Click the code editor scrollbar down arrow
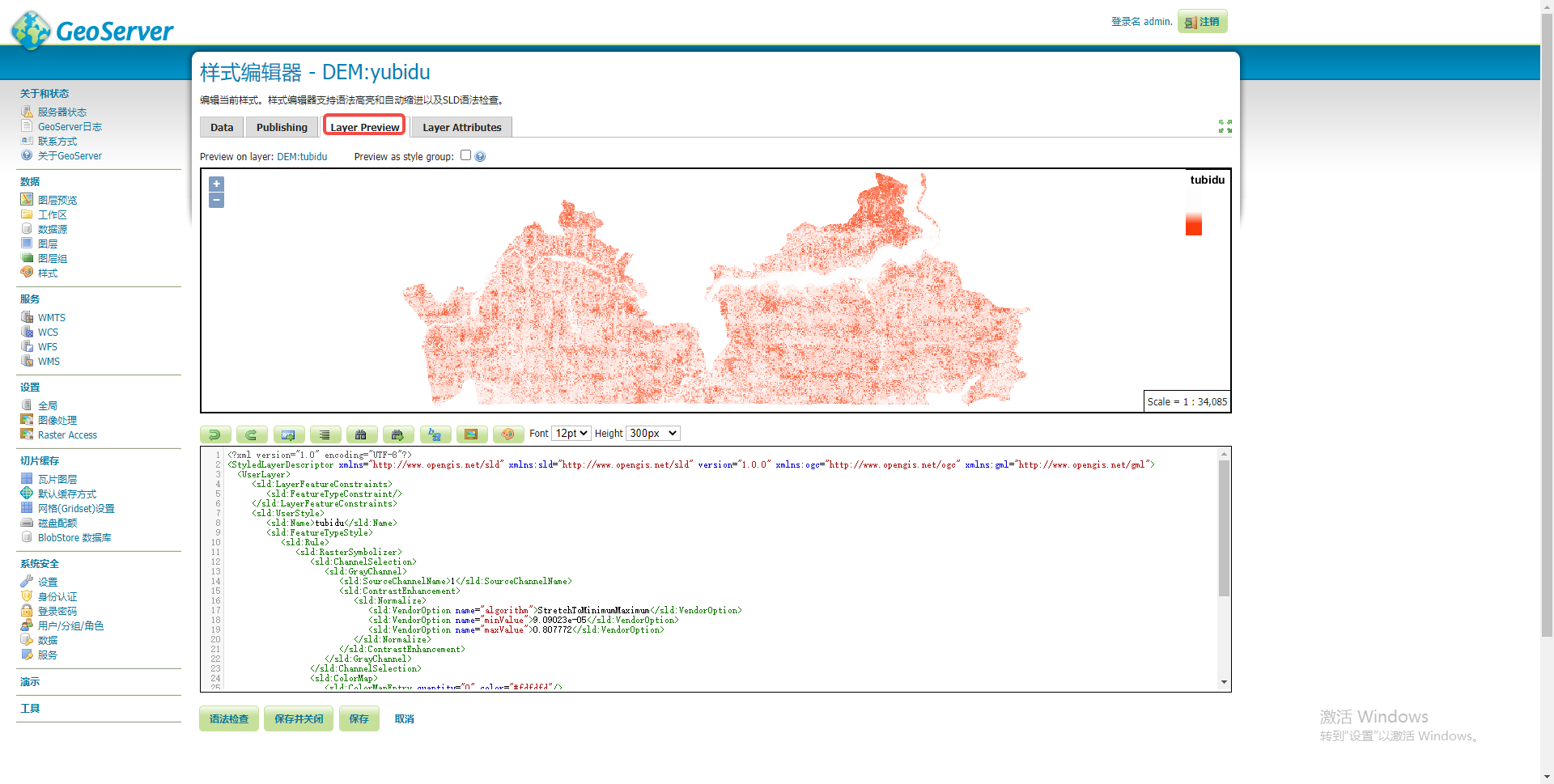Viewport: 1554px width, 784px height. pyautogui.click(x=1224, y=682)
